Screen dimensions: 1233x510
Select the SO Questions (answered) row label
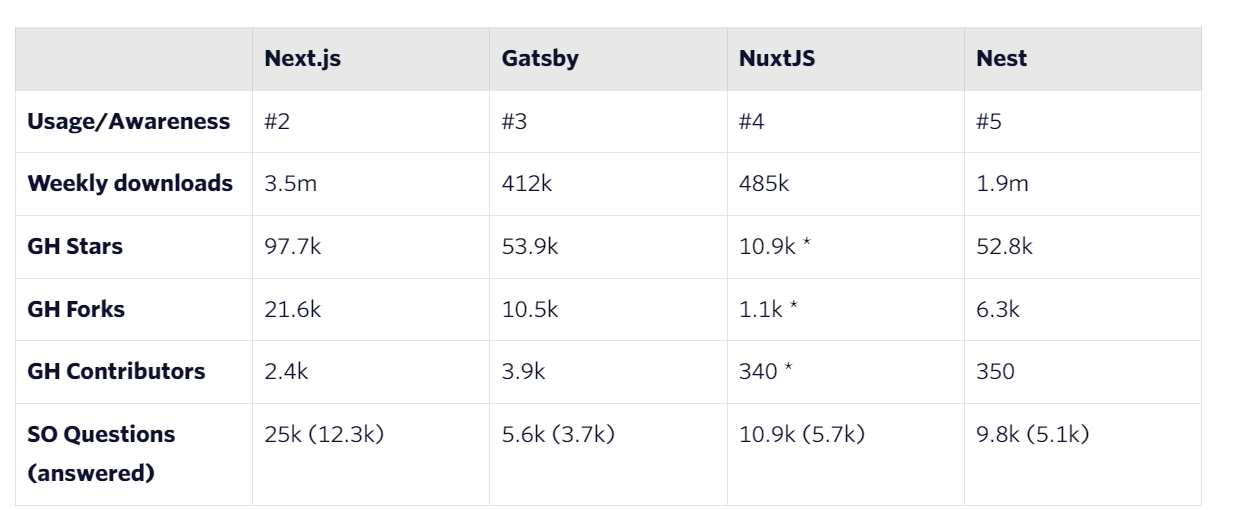101,453
